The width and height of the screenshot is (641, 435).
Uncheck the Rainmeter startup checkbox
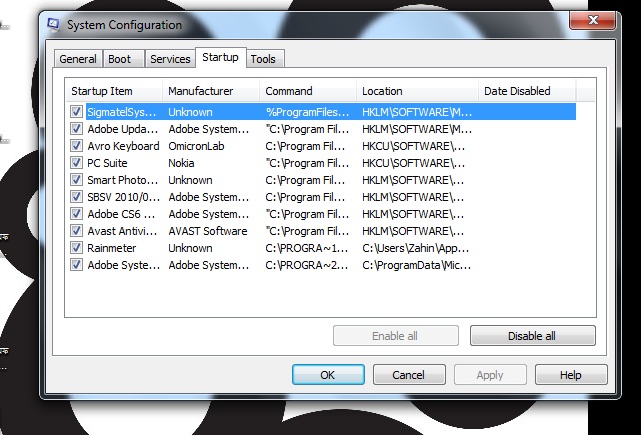tap(76, 248)
